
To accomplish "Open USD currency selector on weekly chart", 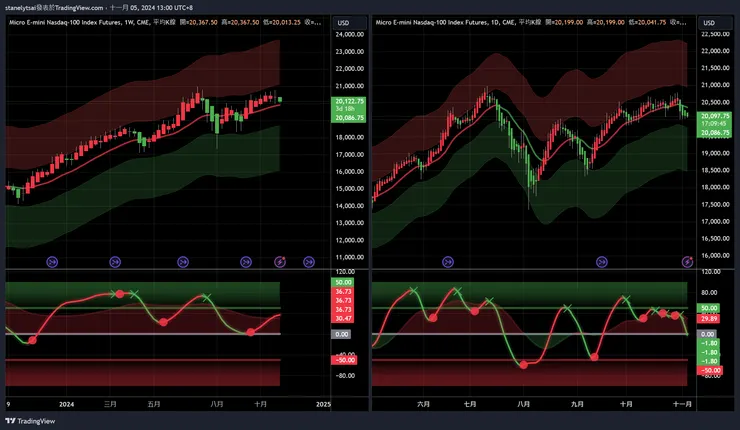I will click(350, 23).
